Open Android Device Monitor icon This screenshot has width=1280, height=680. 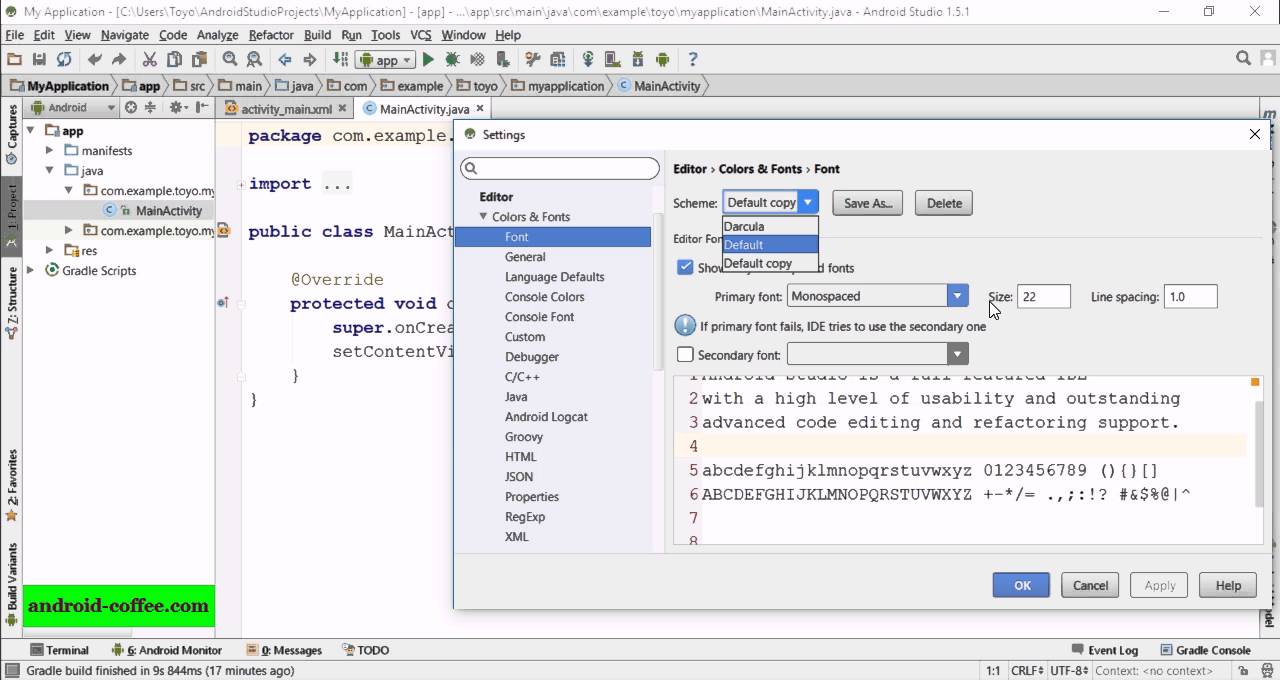(662, 60)
